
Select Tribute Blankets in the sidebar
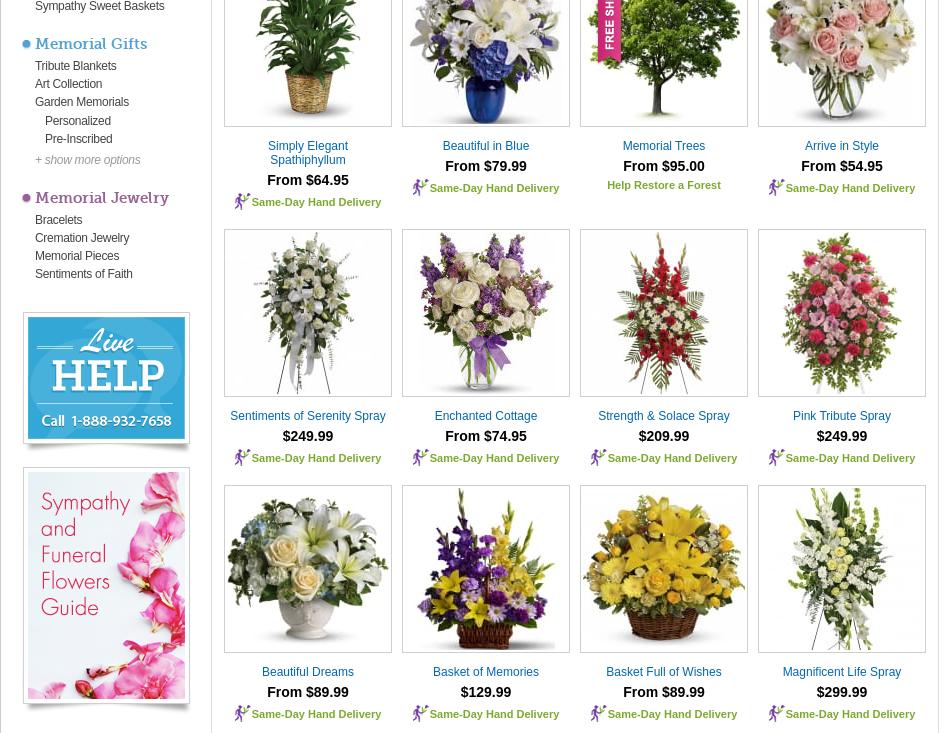[75, 66]
